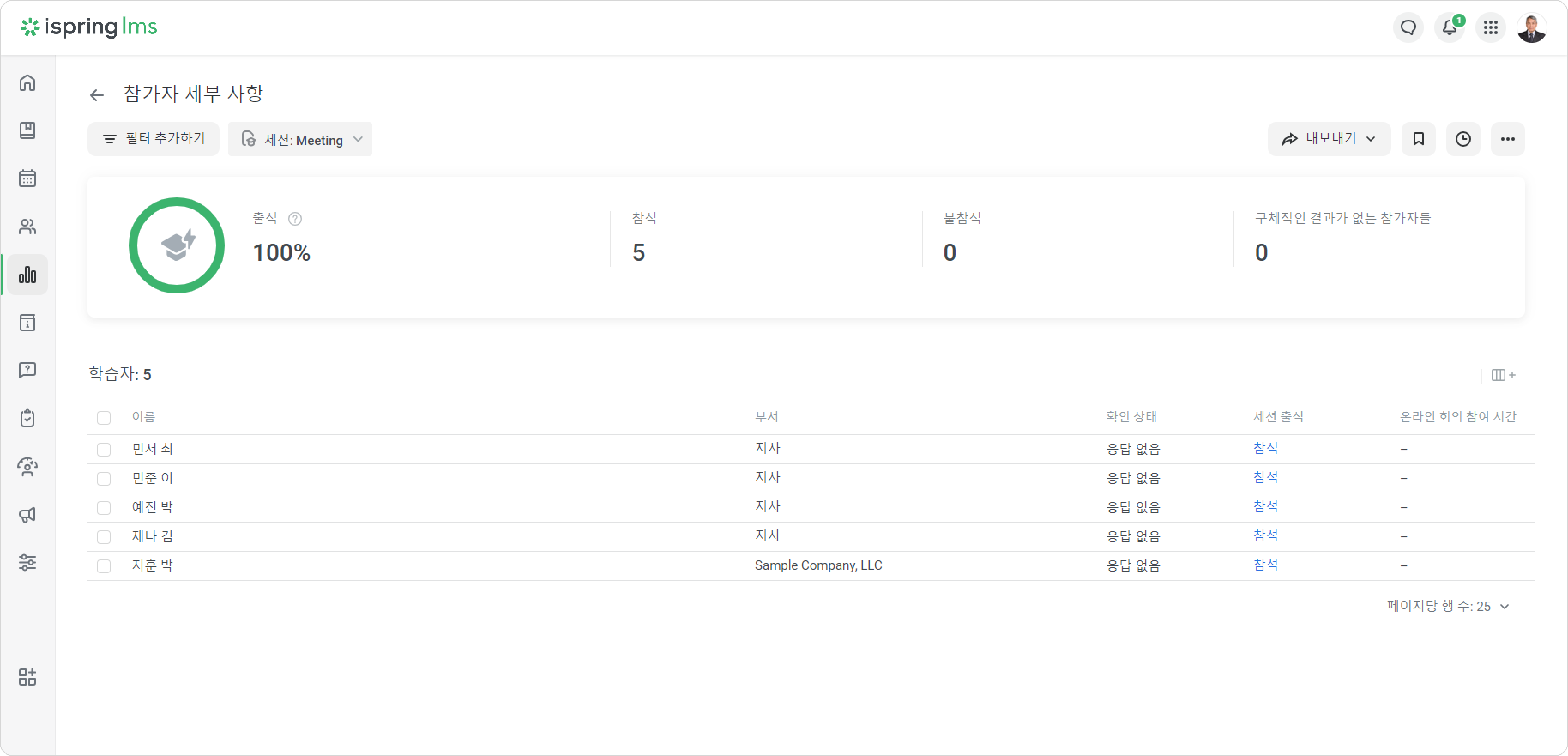
Task: Click the name 예진 박
Action: click(x=152, y=507)
